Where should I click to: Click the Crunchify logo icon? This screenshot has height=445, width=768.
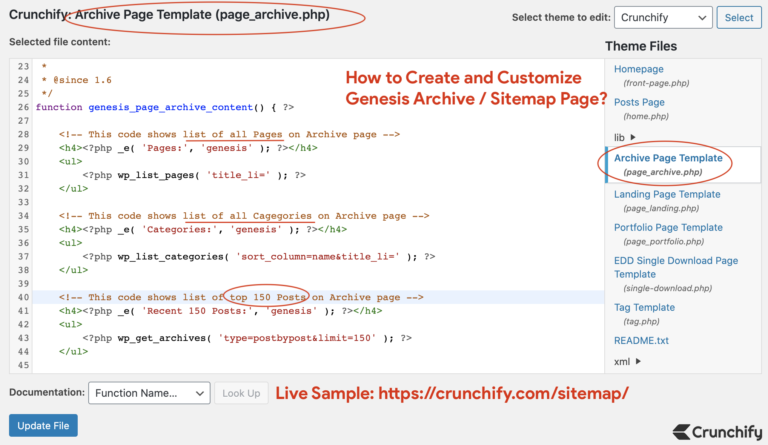(682, 432)
